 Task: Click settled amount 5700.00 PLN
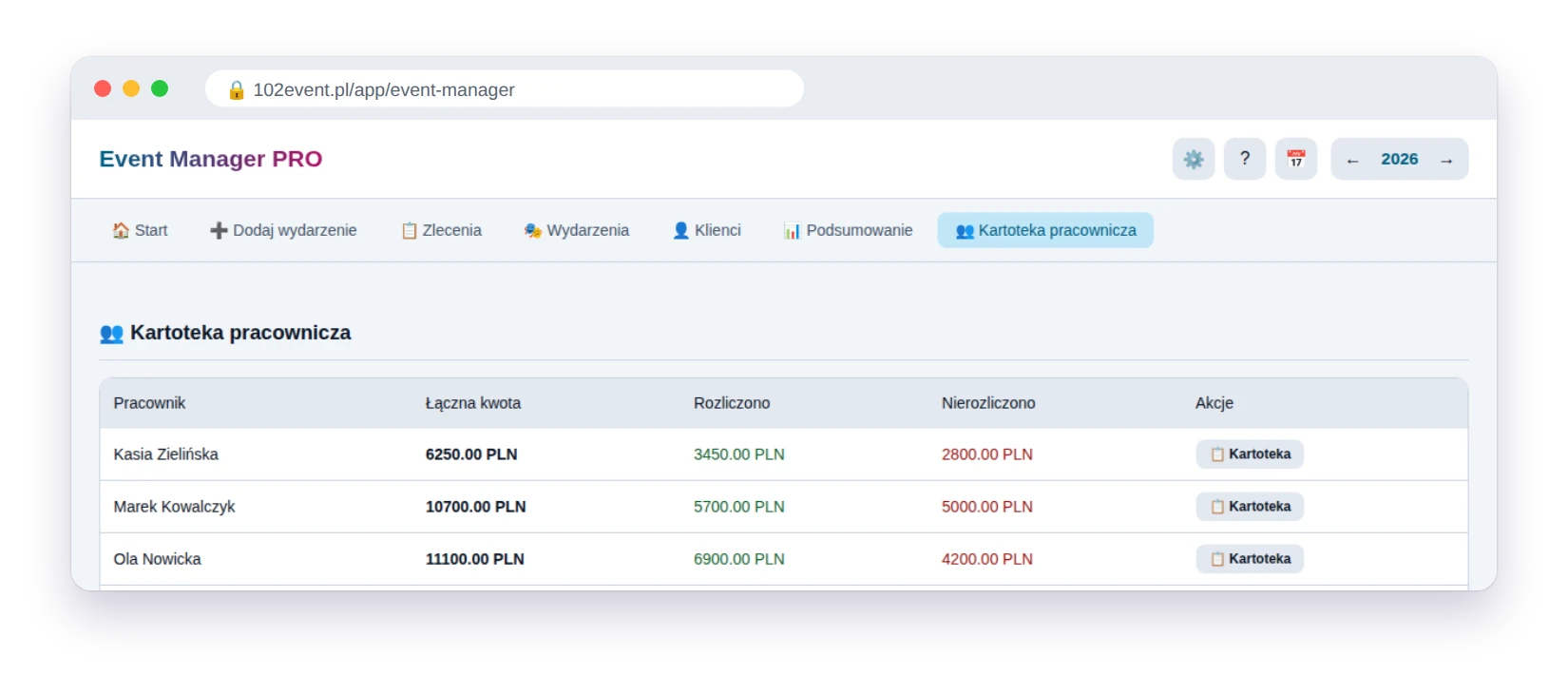point(739,507)
